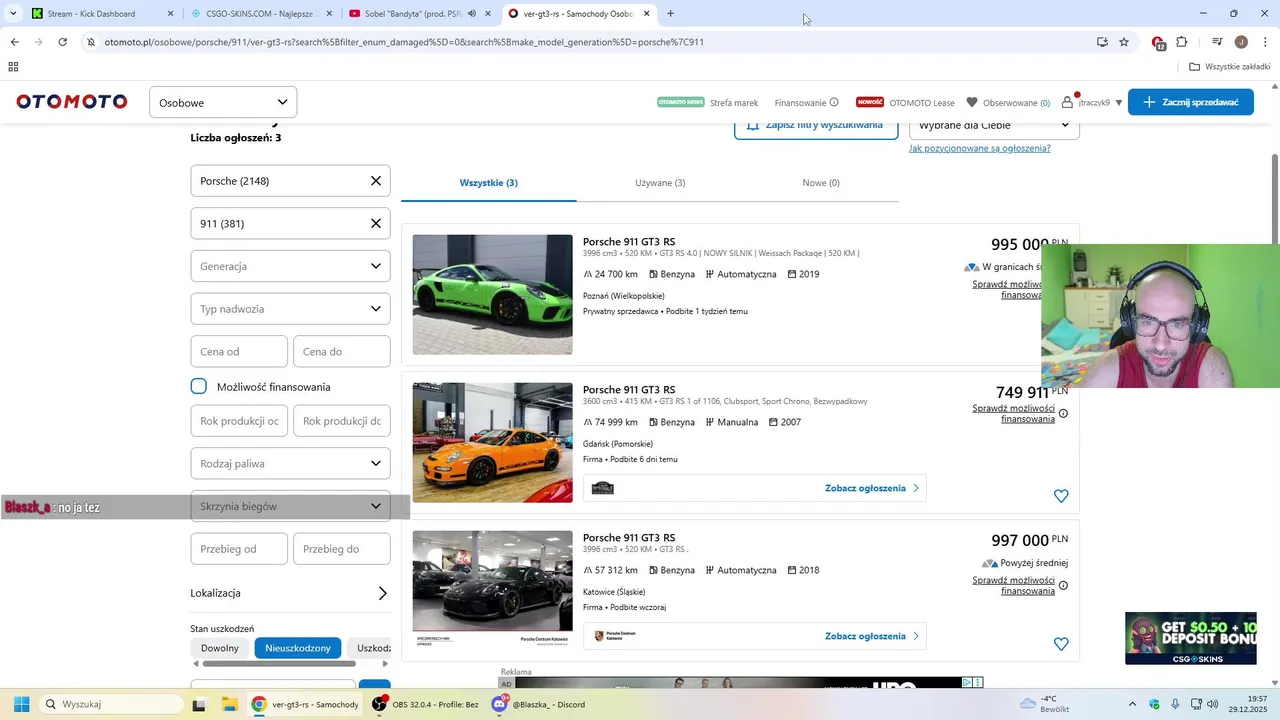Switch to Sobel "Bandyta" YouTube tab

(418, 14)
